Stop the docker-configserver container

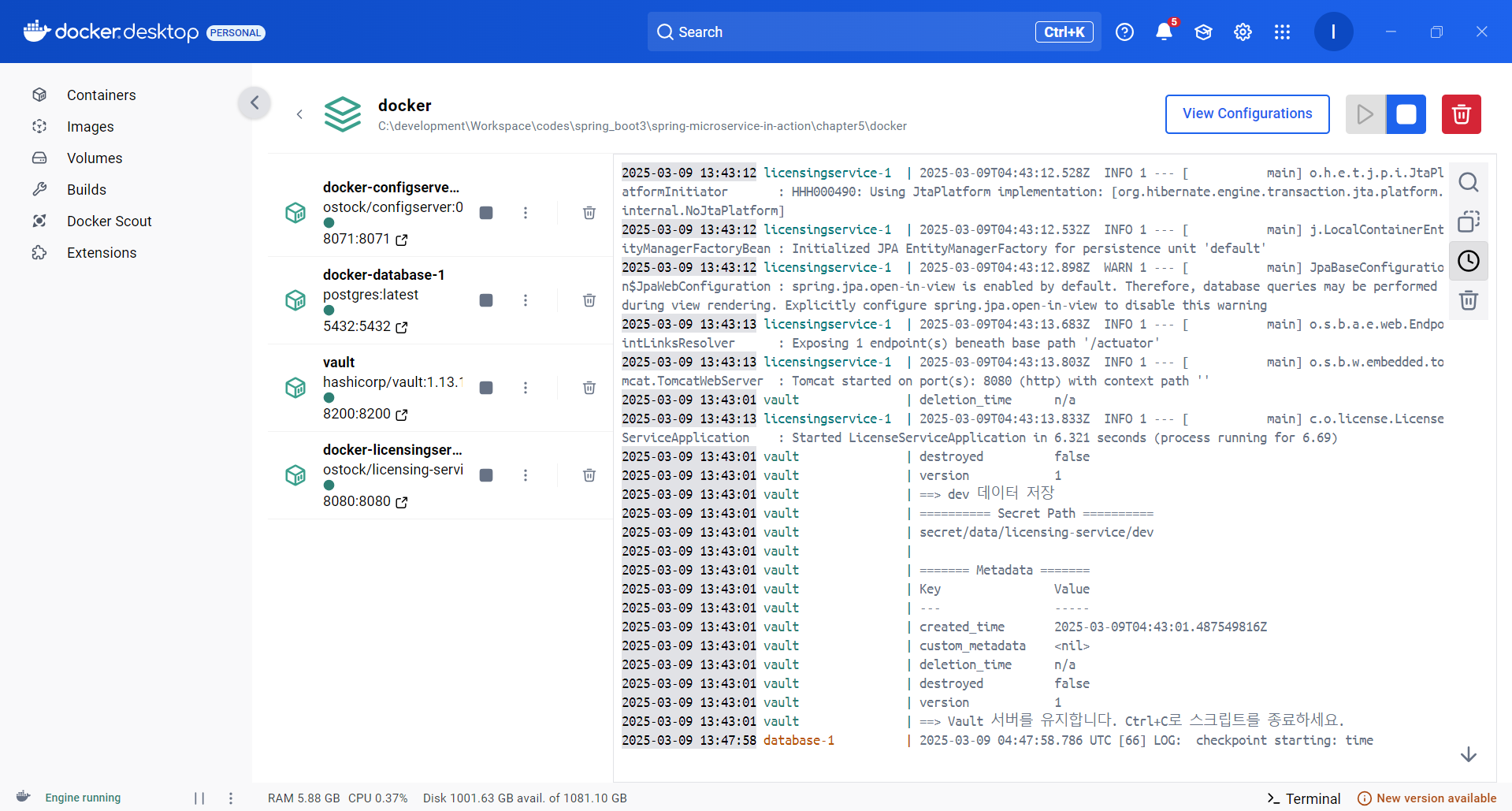(x=486, y=213)
